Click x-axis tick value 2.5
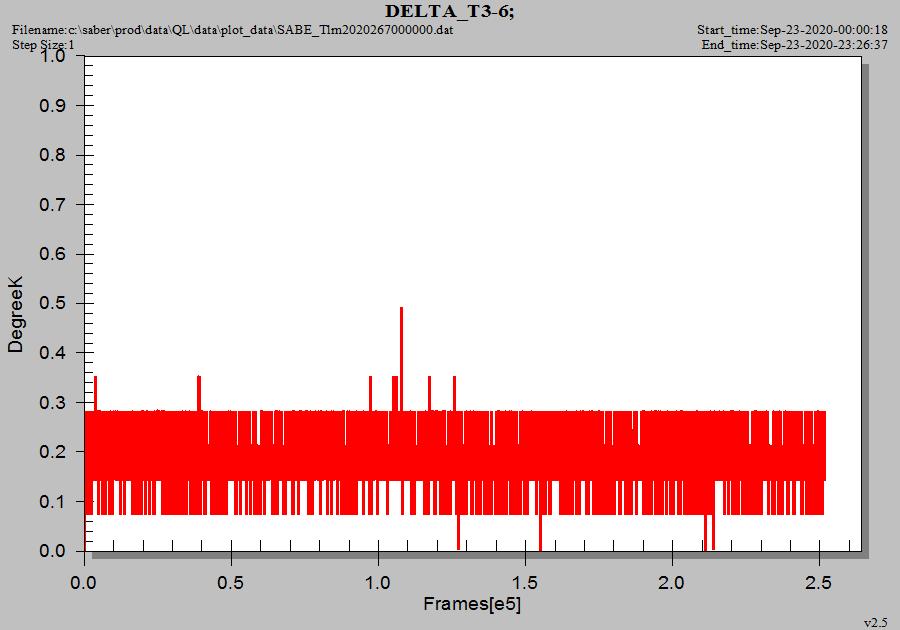Screen dimensions: 900x630 click(x=818, y=583)
